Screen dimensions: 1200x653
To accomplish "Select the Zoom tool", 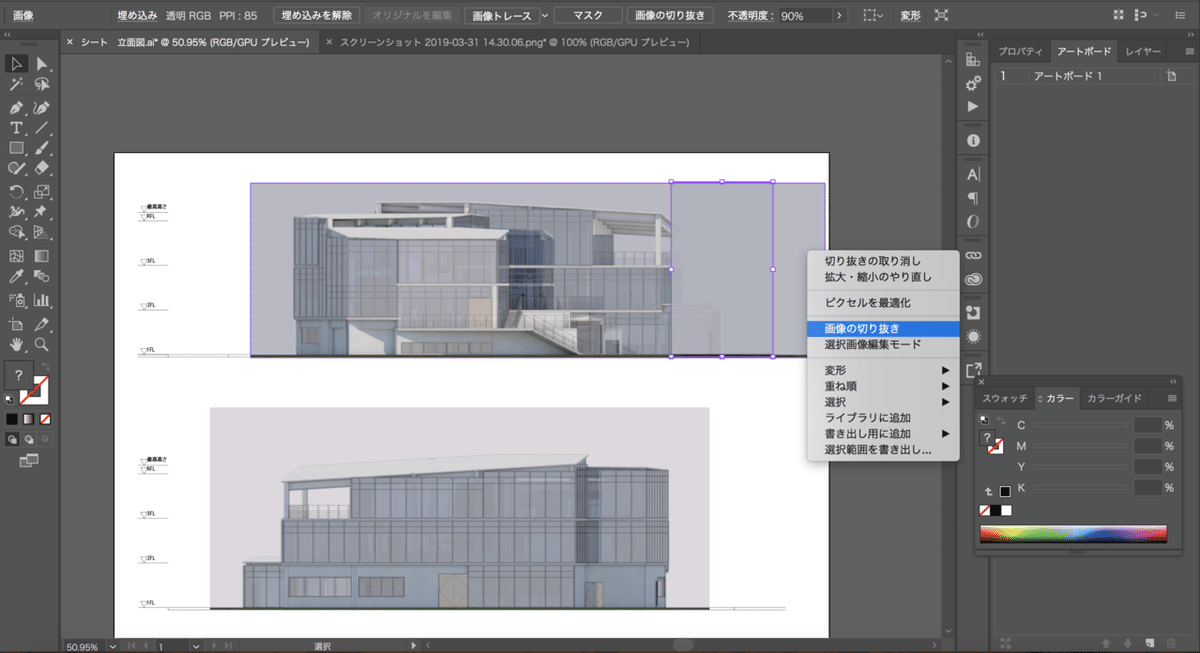I will click(42, 345).
